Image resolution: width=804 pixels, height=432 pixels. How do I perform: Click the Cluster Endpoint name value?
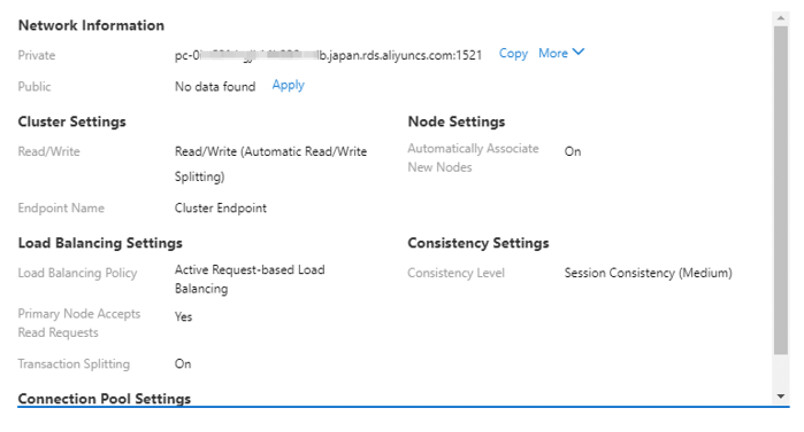tap(220, 209)
